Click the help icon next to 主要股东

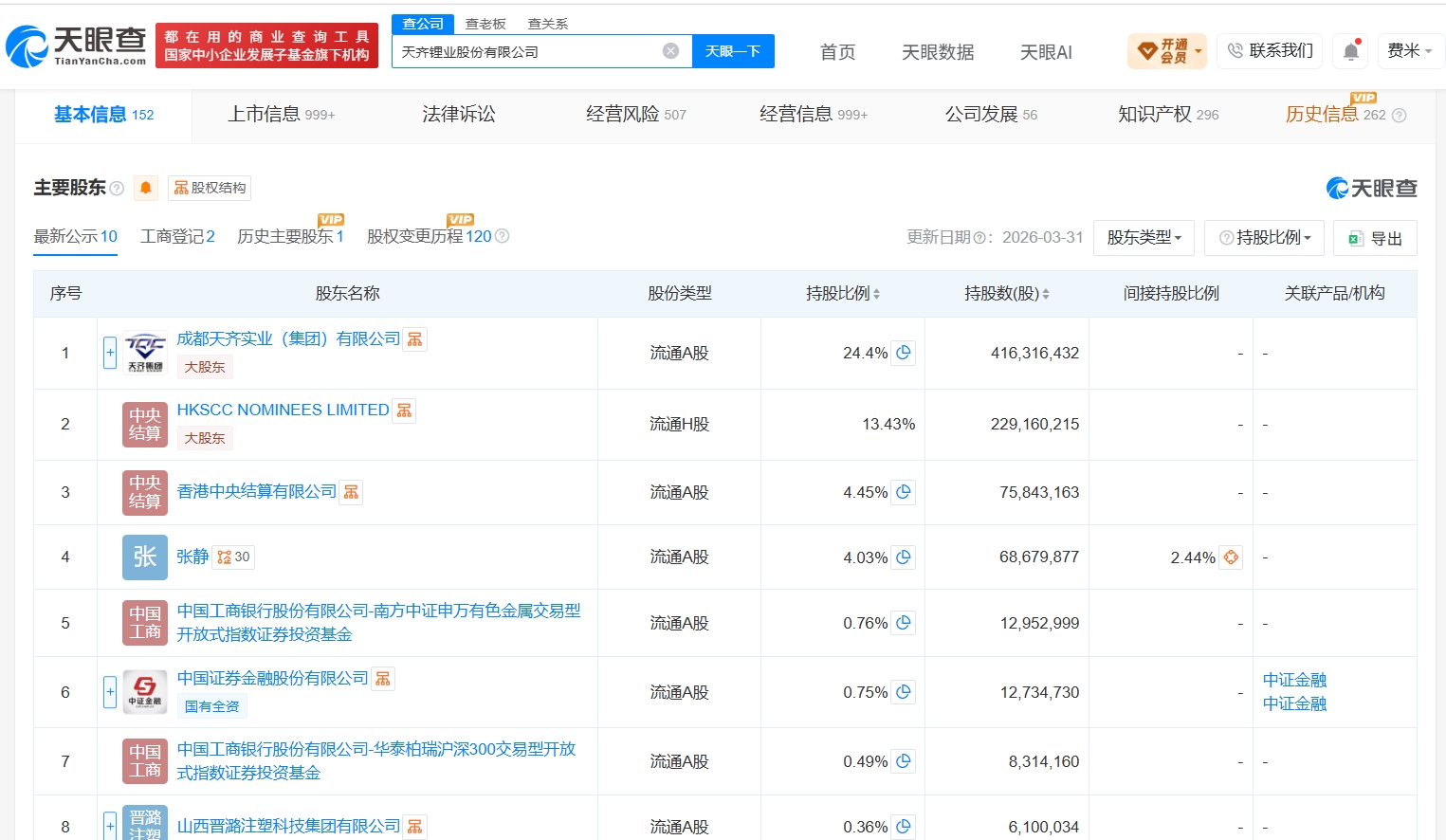(x=117, y=189)
